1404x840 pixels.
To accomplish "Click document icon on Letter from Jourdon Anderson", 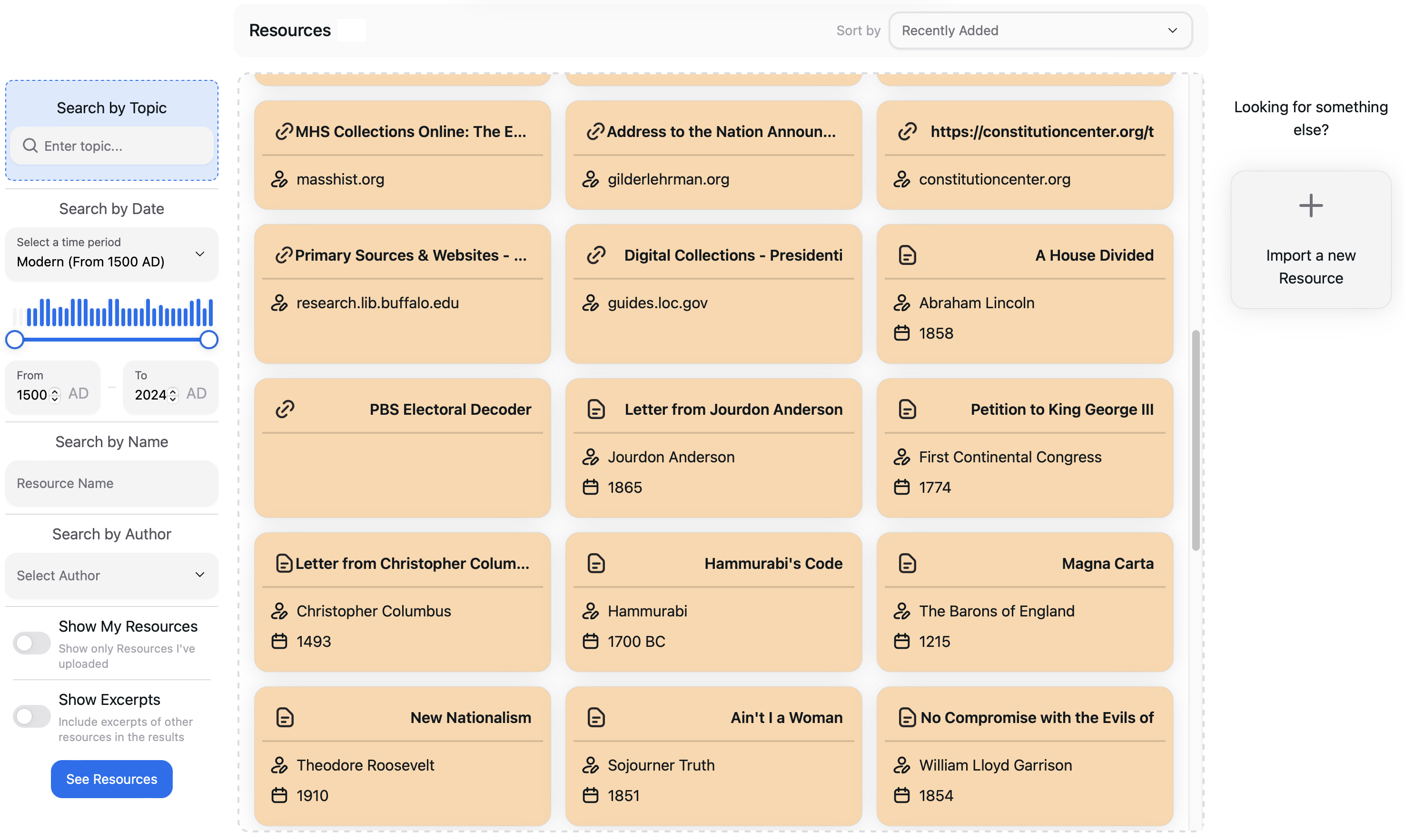I will pos(596,409).
